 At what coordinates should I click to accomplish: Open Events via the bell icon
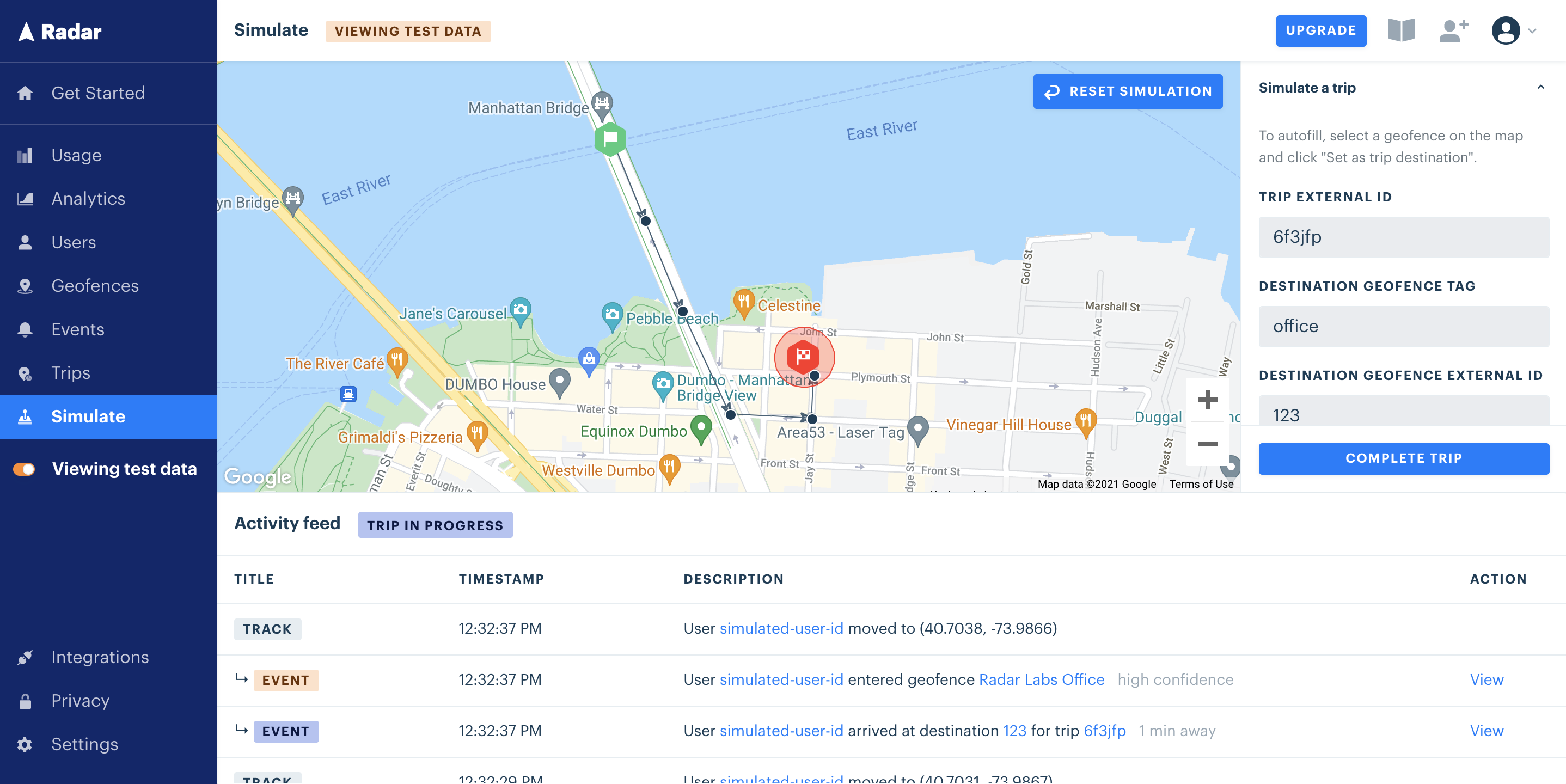(25, 329)
